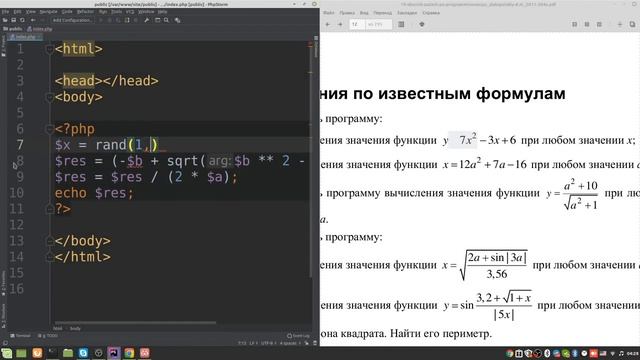This screenshot has height=360, width=640.
Task: Click the public breadcrumb in navigation bar
Action: coord(12,29)
